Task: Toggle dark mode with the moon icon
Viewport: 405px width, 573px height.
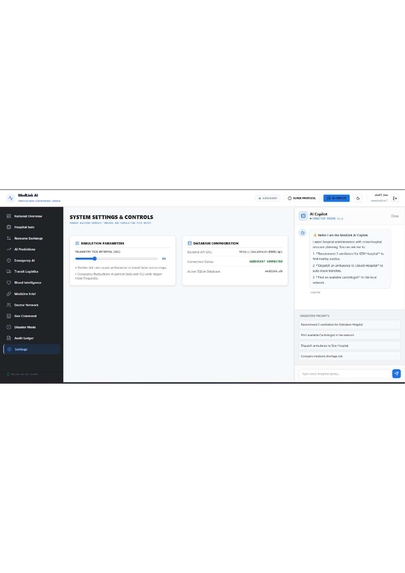Action: pos(358,198)
